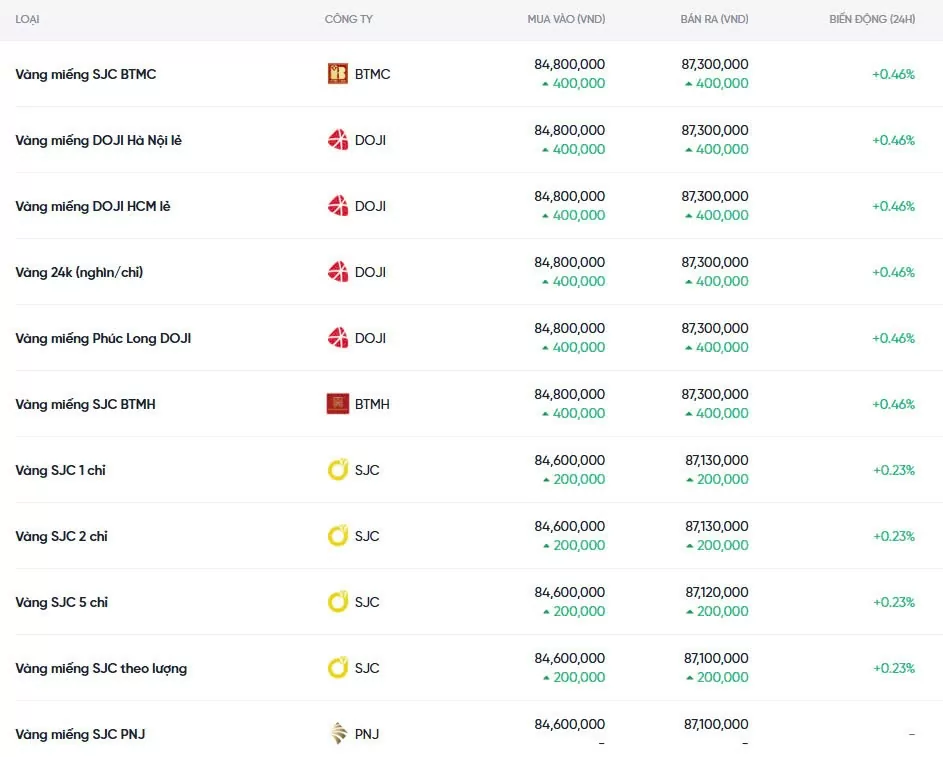Open the Vàng miếng DOJI Hà Nội lẻ entry

[x=98, y=141]
